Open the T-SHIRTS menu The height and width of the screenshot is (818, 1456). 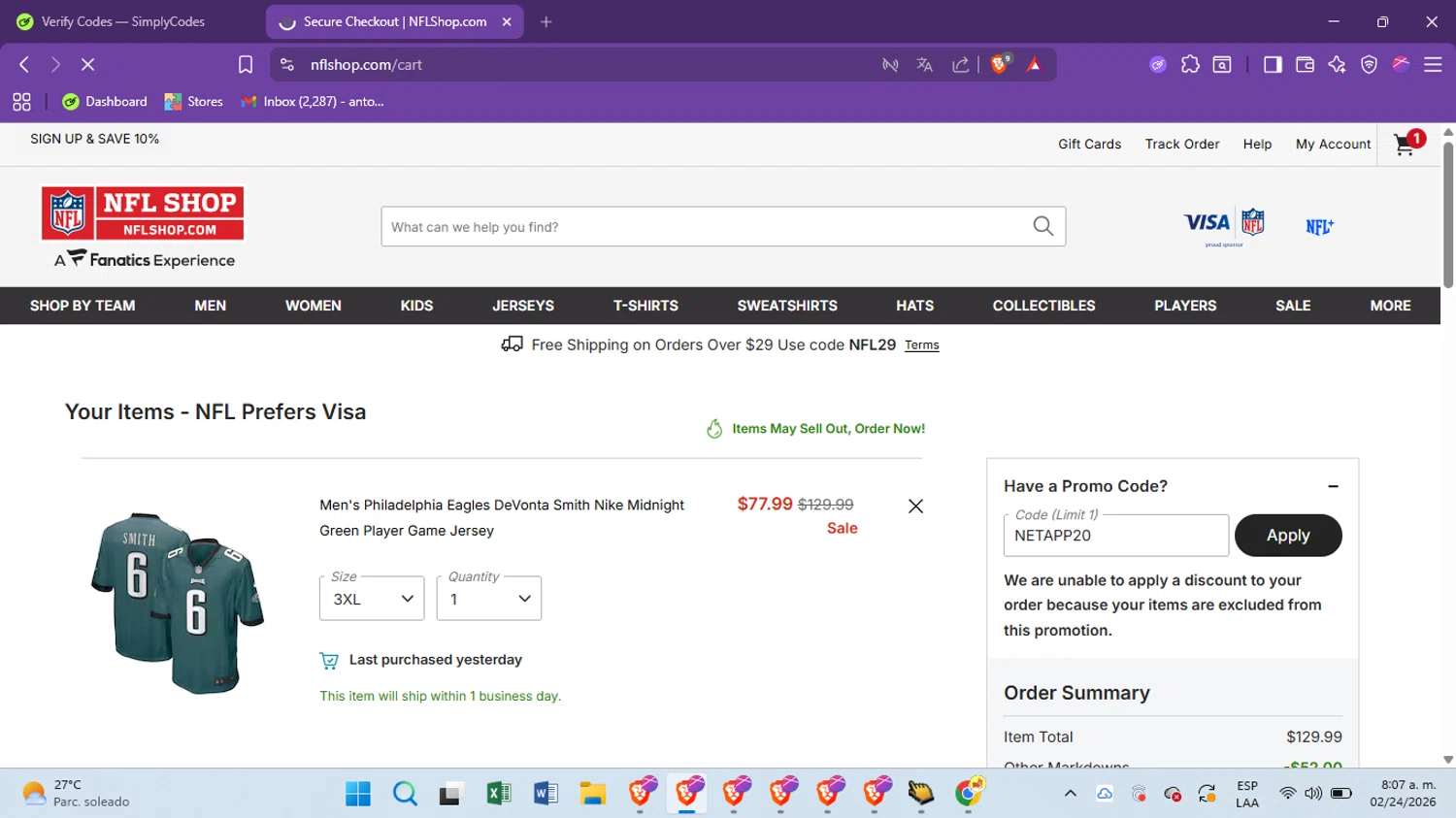[645, 306]
